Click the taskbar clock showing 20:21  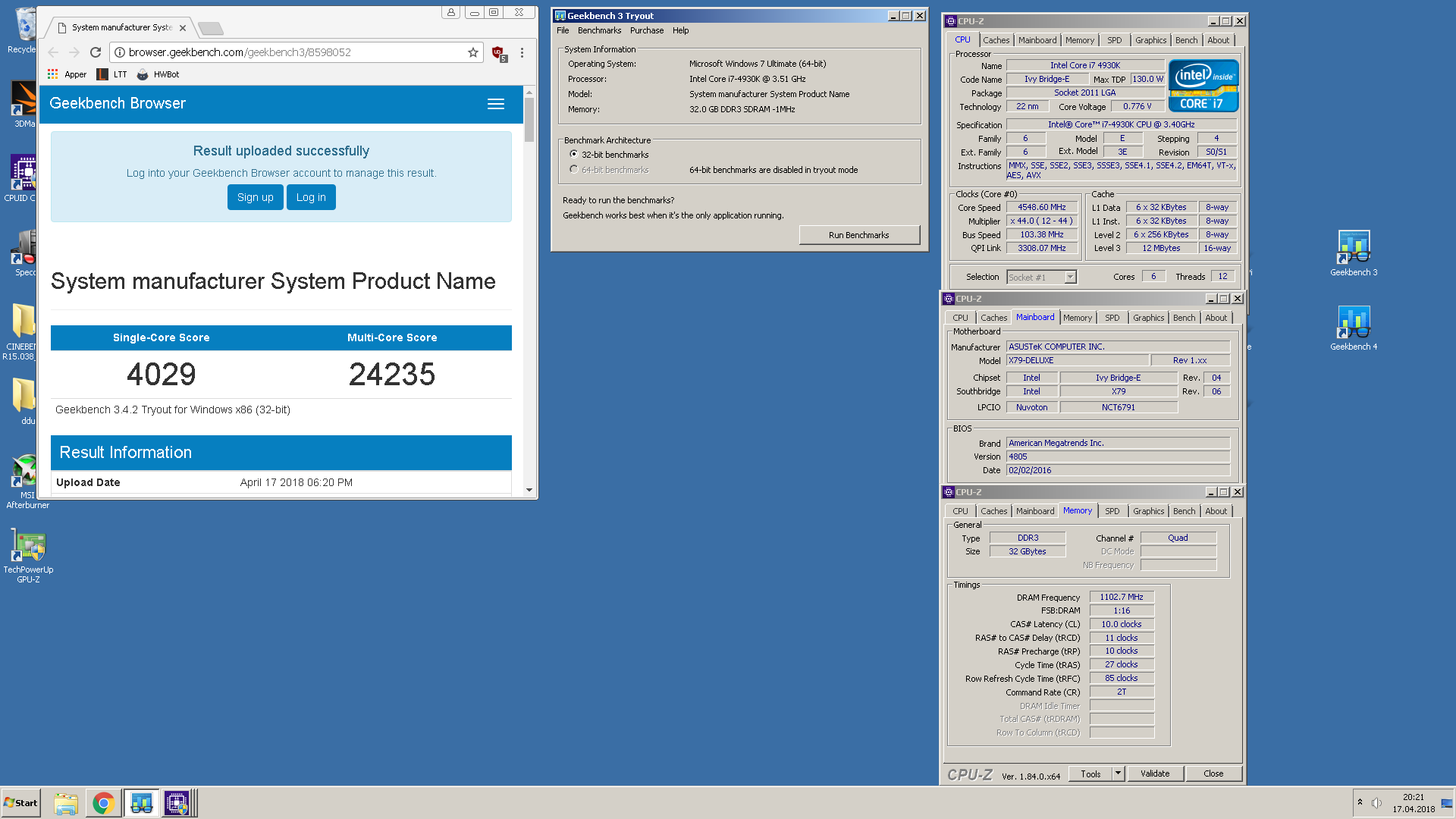(1414, 803)
